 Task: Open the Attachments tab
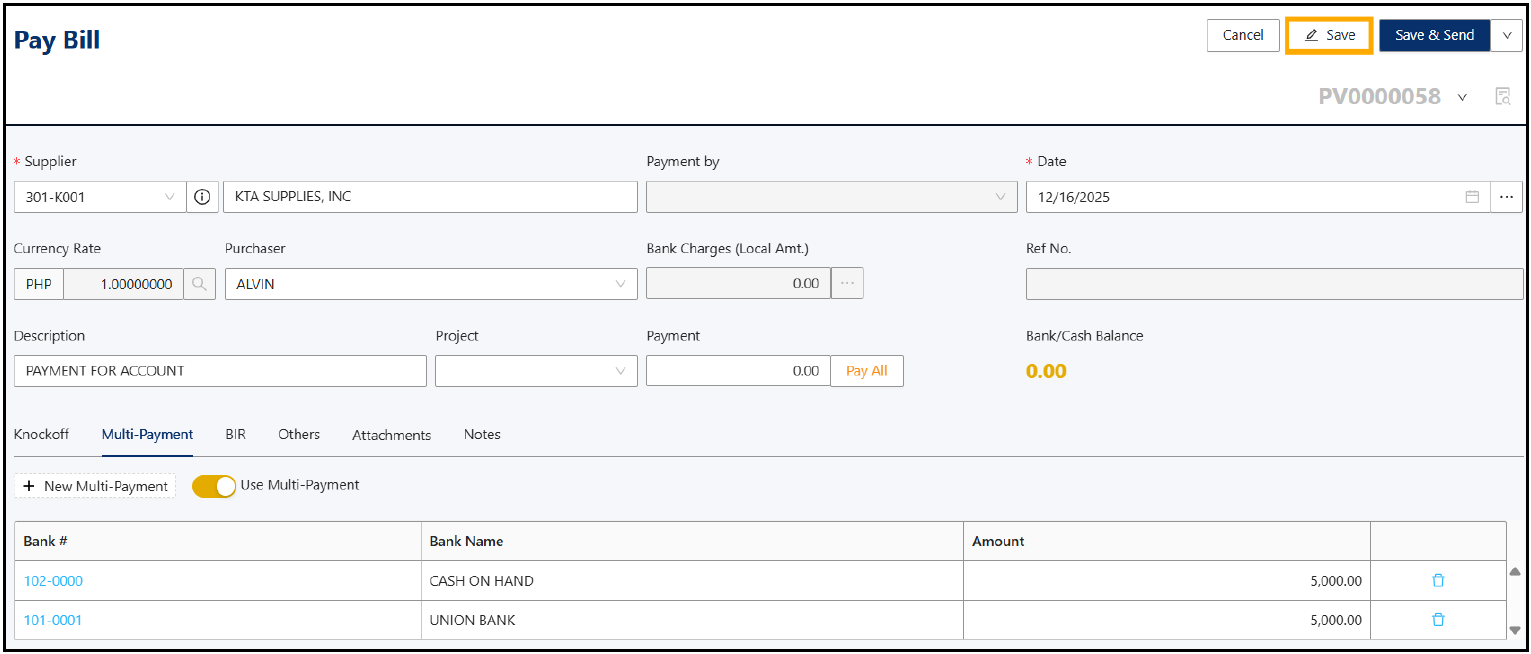(391, 435)
